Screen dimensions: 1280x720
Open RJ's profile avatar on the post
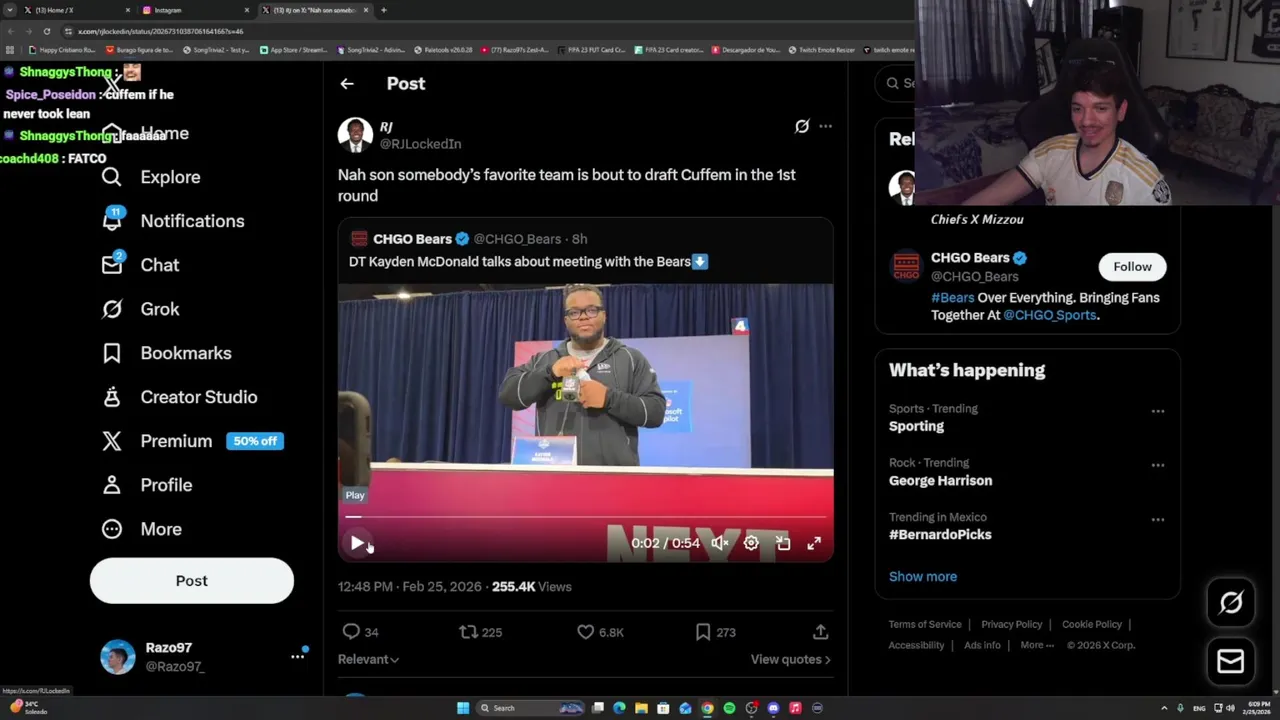(x=355, y=134)
